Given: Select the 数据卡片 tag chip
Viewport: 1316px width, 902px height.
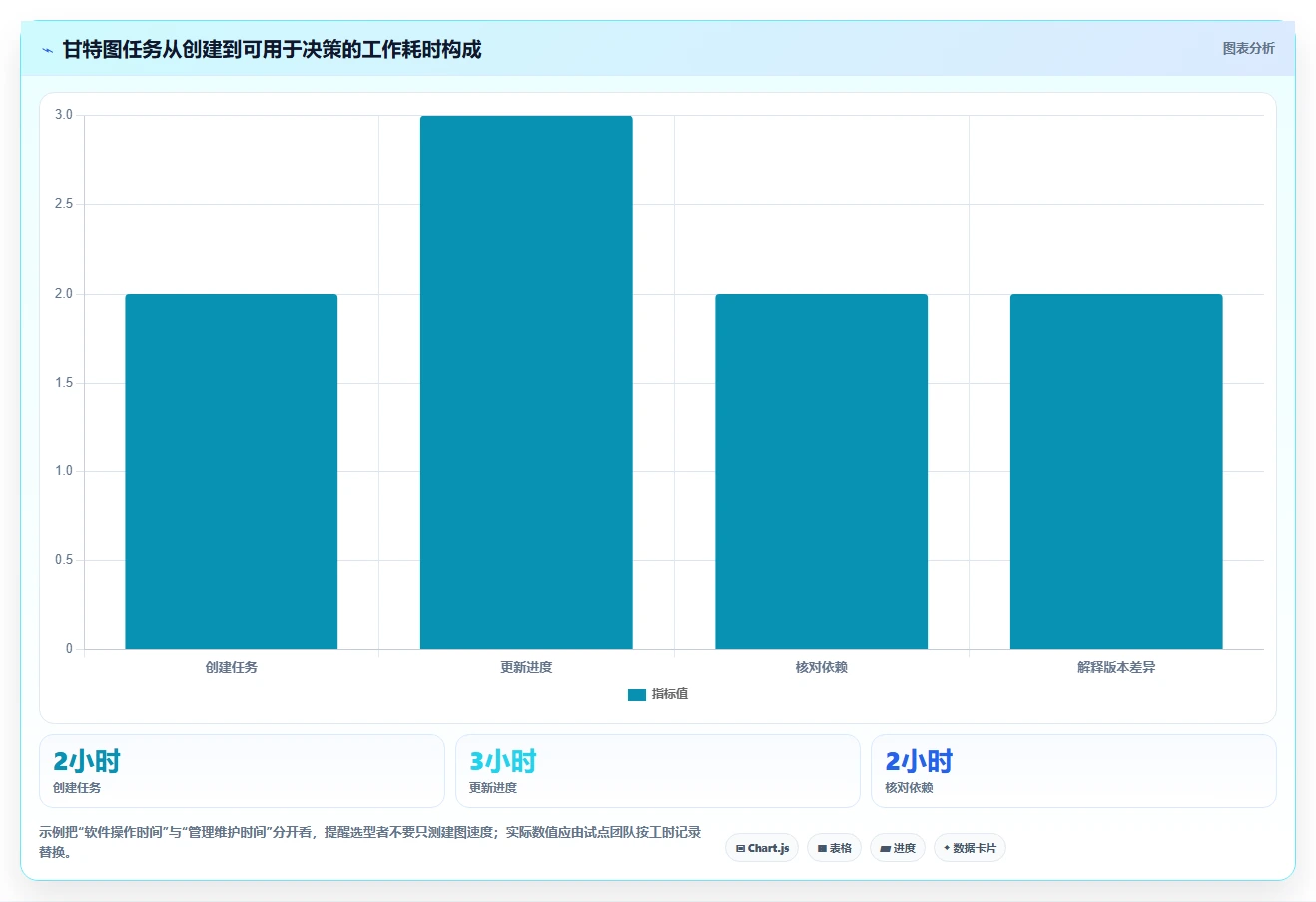Looking at the screenshot, I should [970, 848].
